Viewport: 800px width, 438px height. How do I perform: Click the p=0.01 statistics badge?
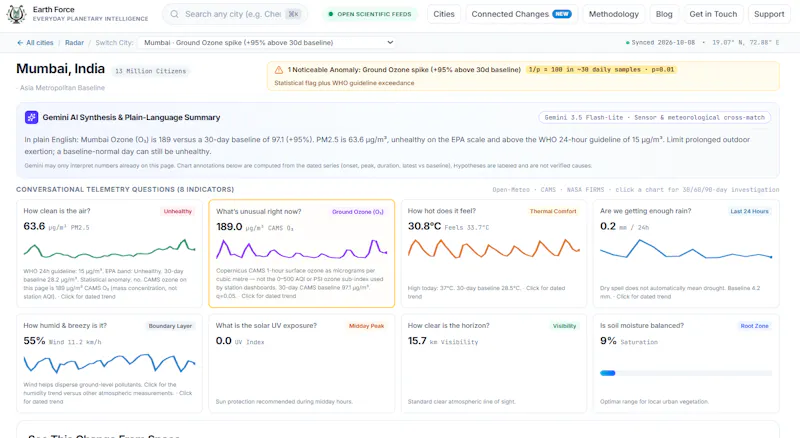point(602,70)
